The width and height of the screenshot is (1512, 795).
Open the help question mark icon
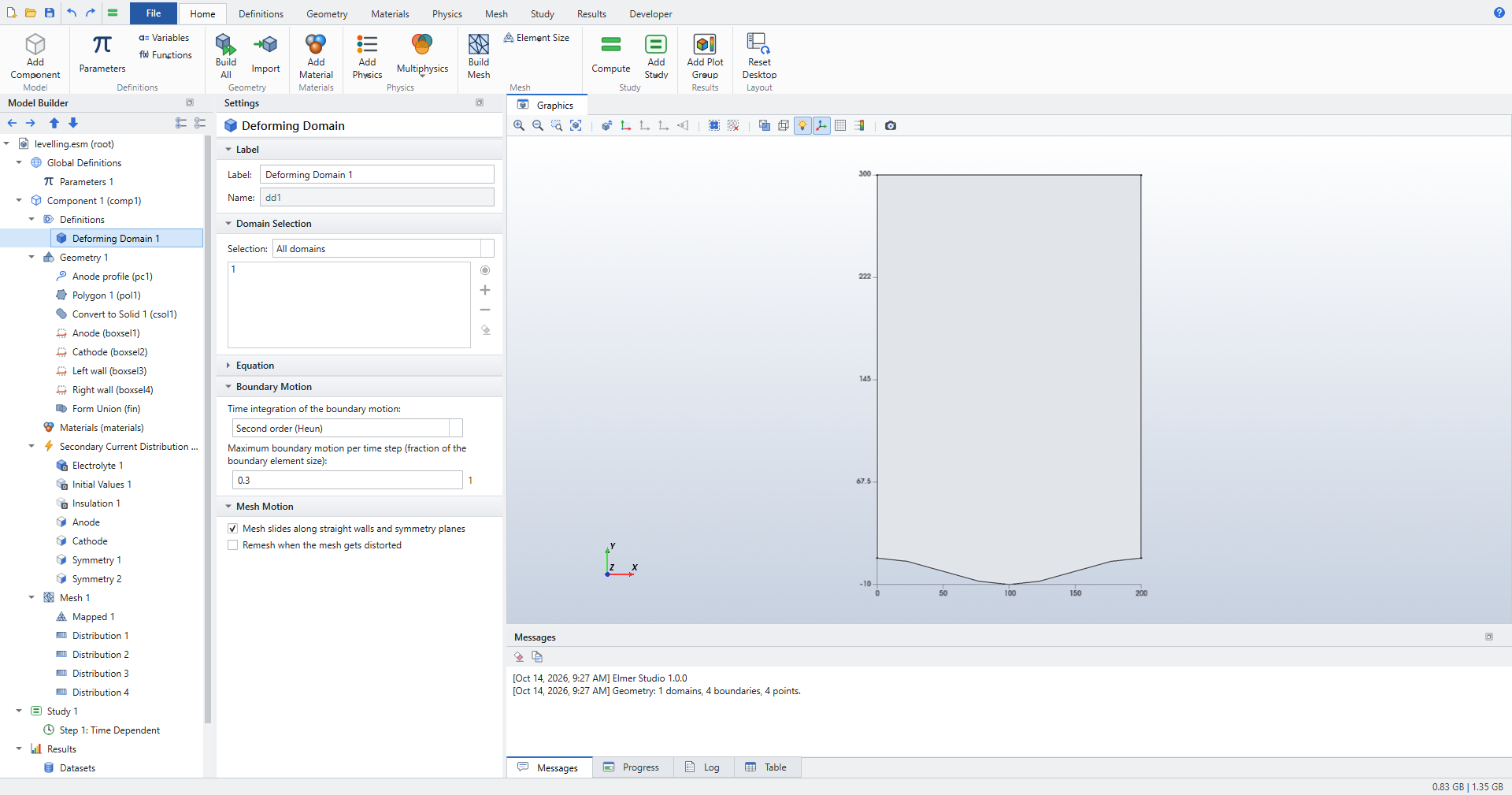[x=1499, y=13]
